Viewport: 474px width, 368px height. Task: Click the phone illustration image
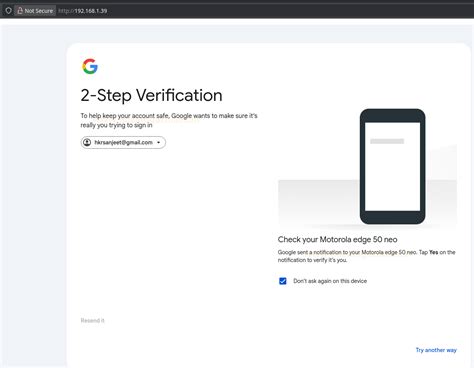click(x=392, y=166)
